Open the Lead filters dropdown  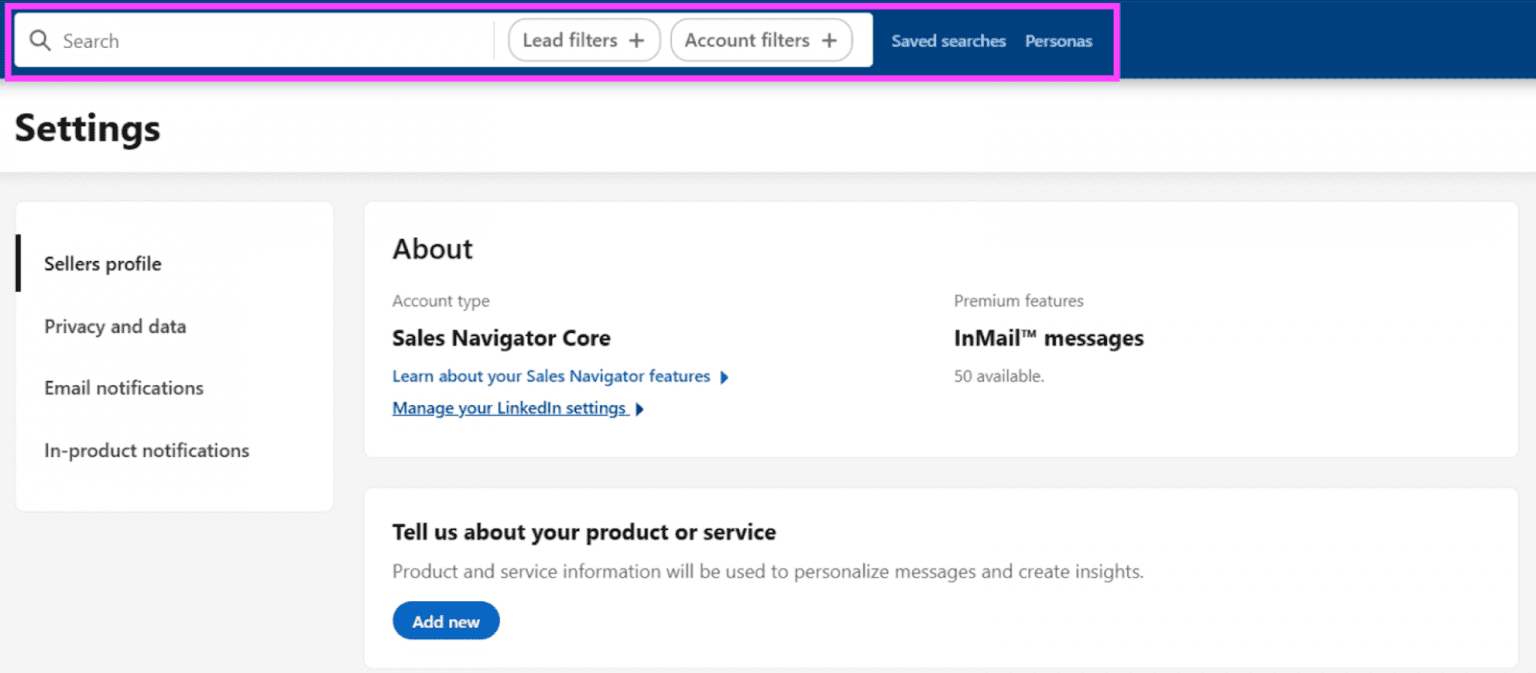click(x=571, y=41)
